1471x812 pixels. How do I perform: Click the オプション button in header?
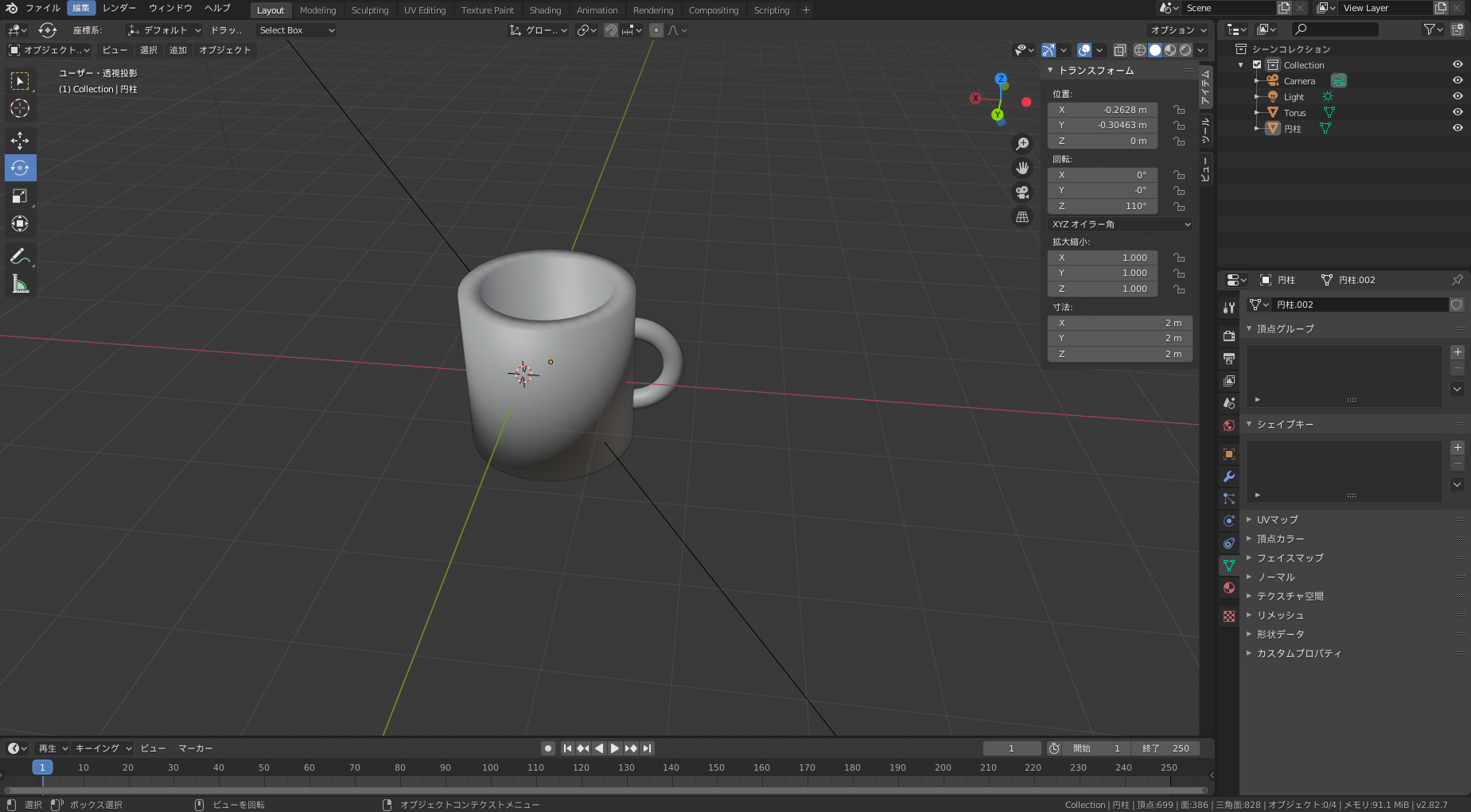click(1178, 30)
